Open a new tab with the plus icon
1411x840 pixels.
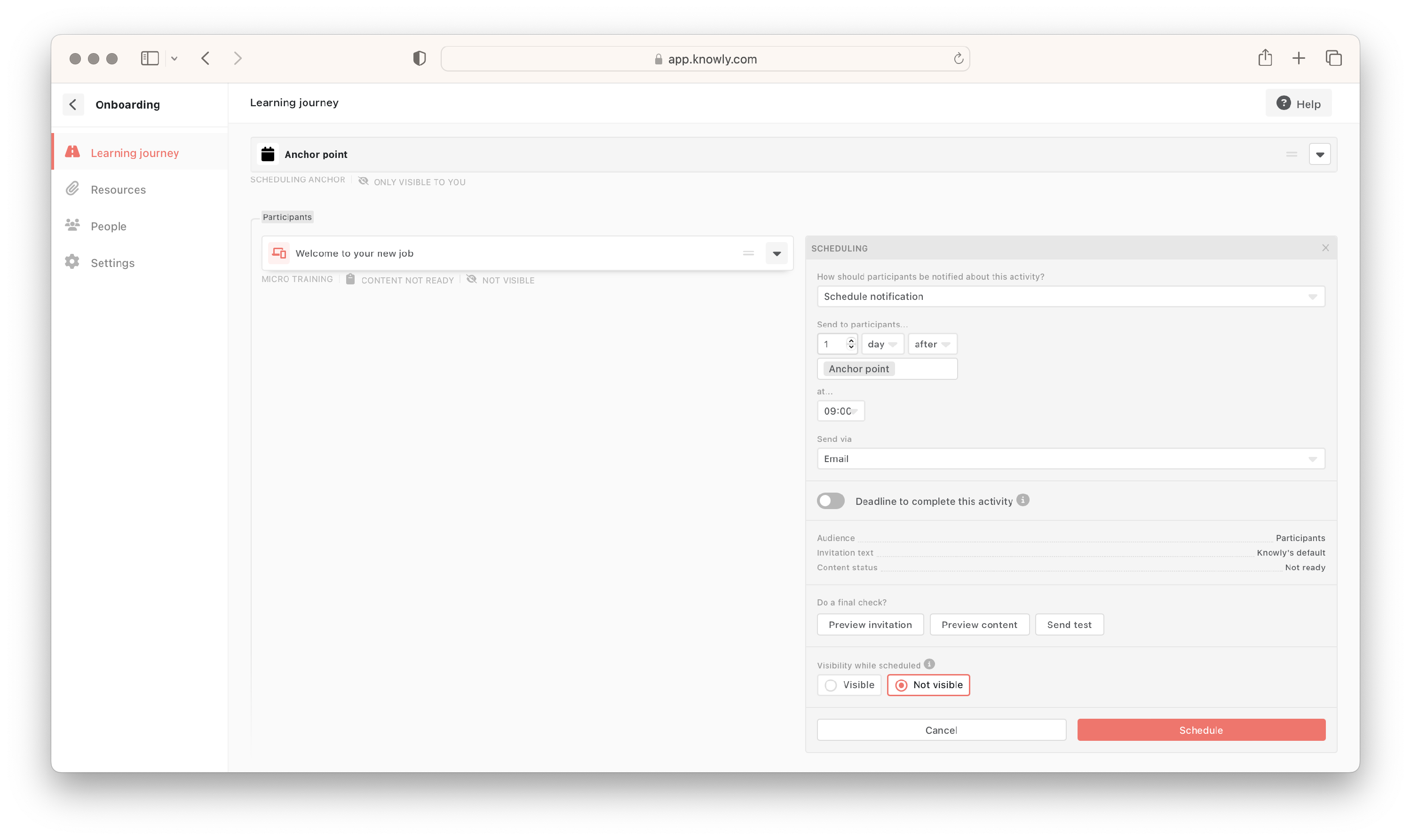pos(1299,58)
